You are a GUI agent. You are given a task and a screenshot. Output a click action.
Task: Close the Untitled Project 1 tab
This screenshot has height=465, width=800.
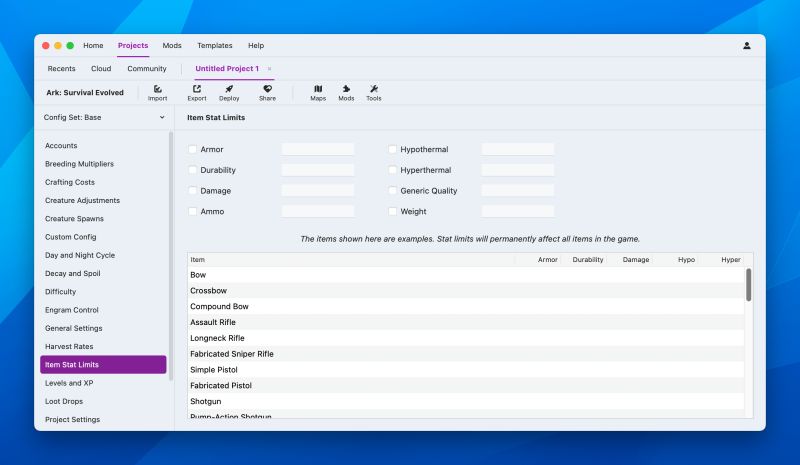tap(269, 68)
